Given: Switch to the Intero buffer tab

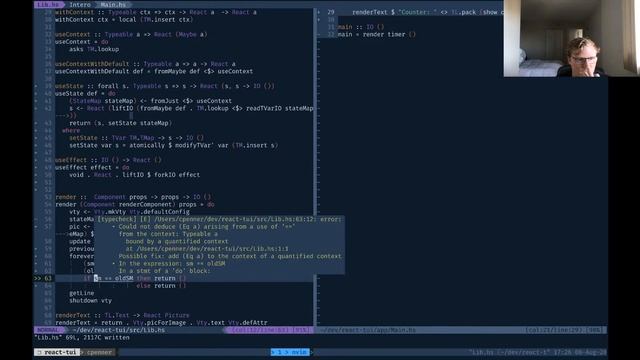Looking at the screenshot, I should pyautogui.click(x=80, y=4).
